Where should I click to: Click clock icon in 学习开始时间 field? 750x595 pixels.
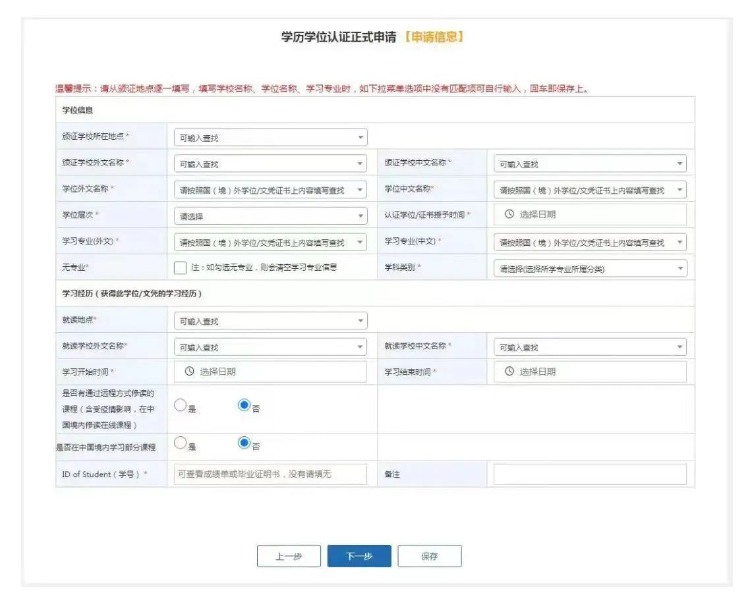[x=189, y=371]
